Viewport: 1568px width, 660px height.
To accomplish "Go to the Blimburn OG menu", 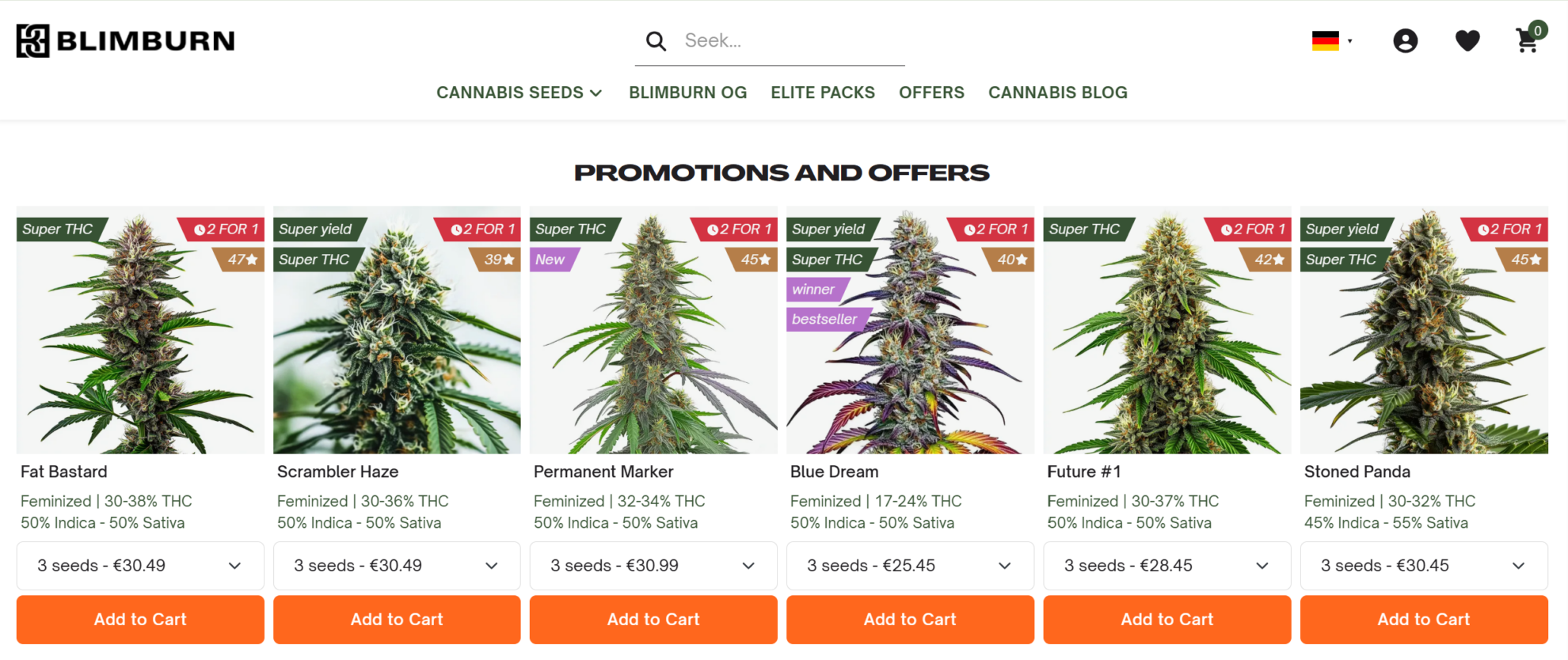I will (687, 93).
